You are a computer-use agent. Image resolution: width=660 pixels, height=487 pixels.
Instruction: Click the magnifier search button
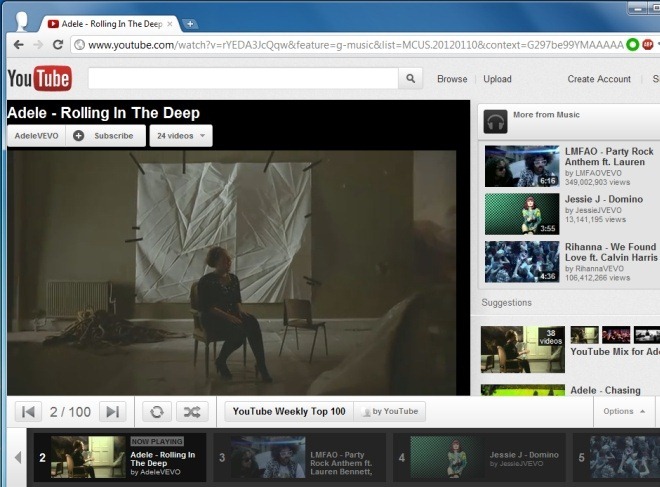[x=410, y=78]
